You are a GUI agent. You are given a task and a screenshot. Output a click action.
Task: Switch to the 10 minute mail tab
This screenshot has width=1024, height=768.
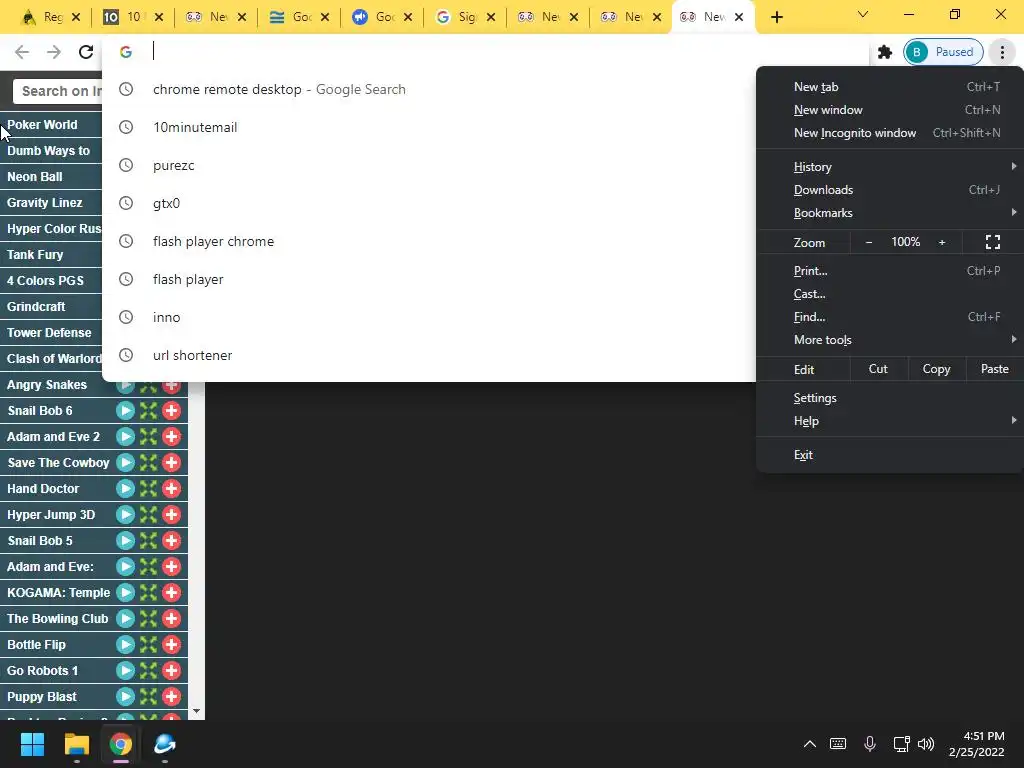coord(131,18)
